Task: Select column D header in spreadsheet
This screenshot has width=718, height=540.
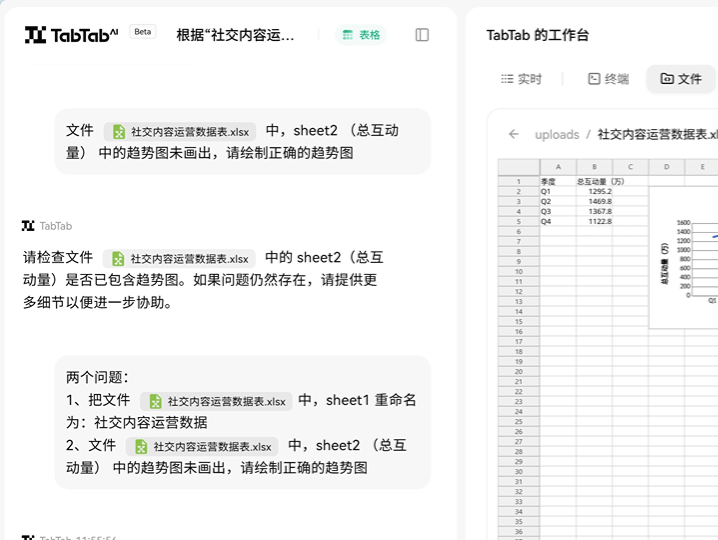Action: 667,167
